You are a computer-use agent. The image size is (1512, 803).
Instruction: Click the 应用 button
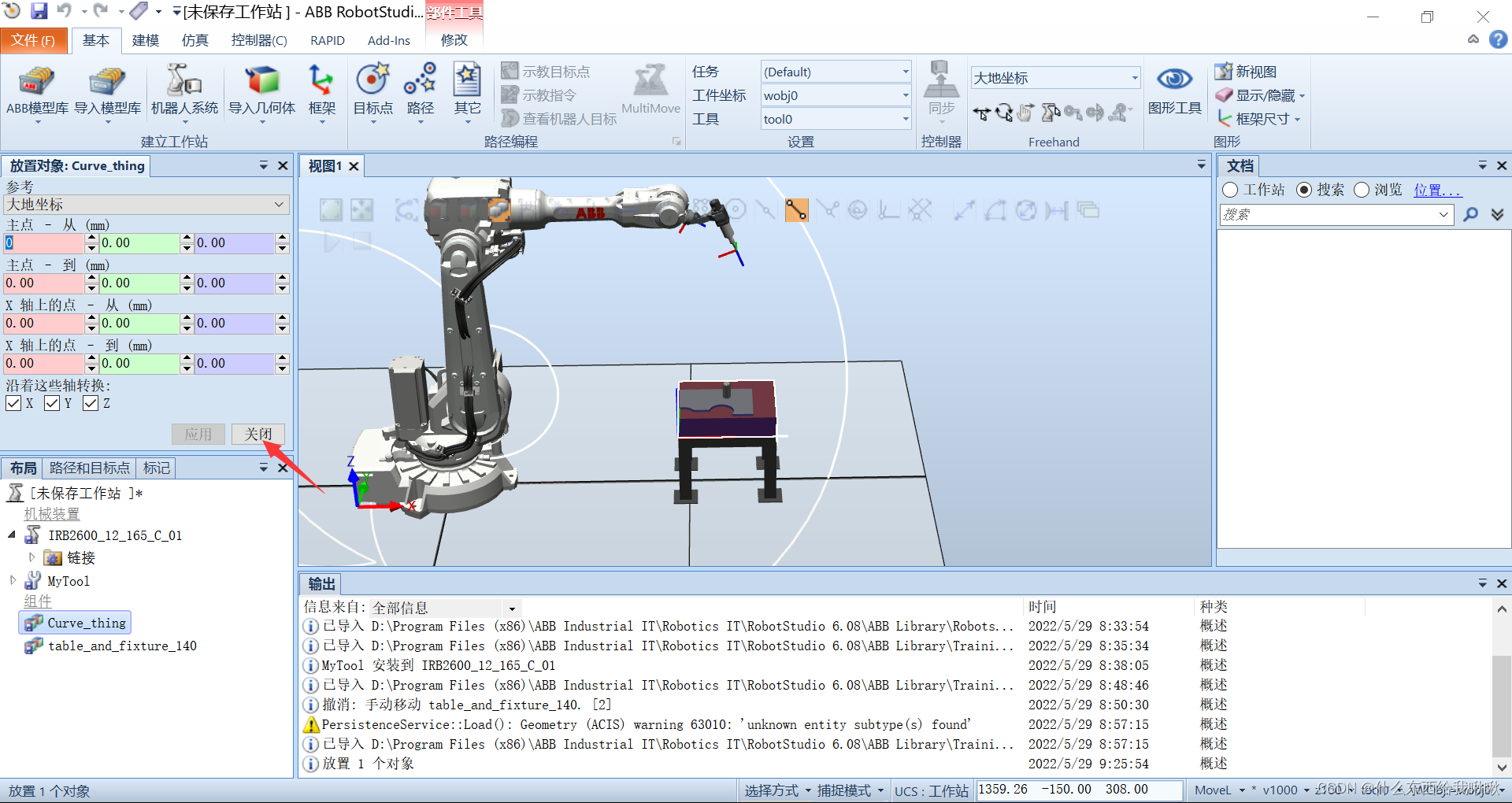click(198, 434)
